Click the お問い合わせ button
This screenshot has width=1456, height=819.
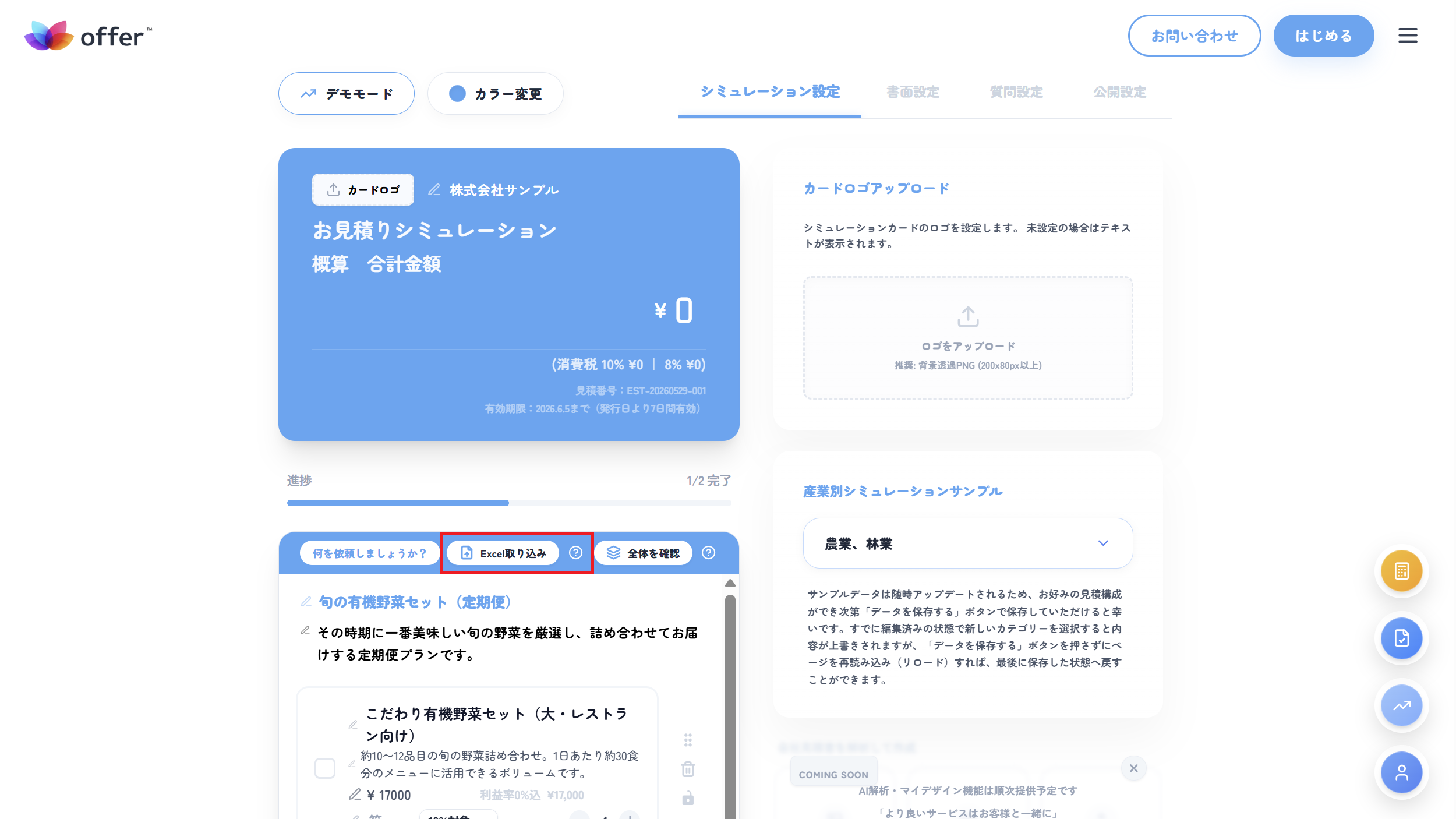(1195, 36)
